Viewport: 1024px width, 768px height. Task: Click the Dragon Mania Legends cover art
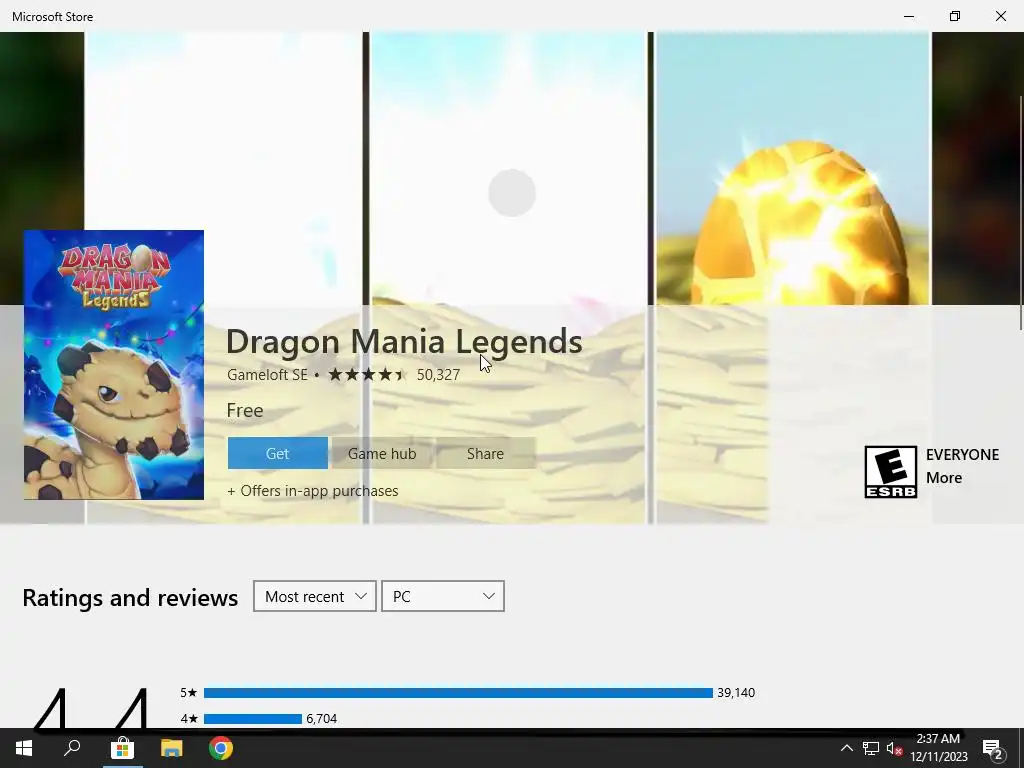[x=114, y=364]
